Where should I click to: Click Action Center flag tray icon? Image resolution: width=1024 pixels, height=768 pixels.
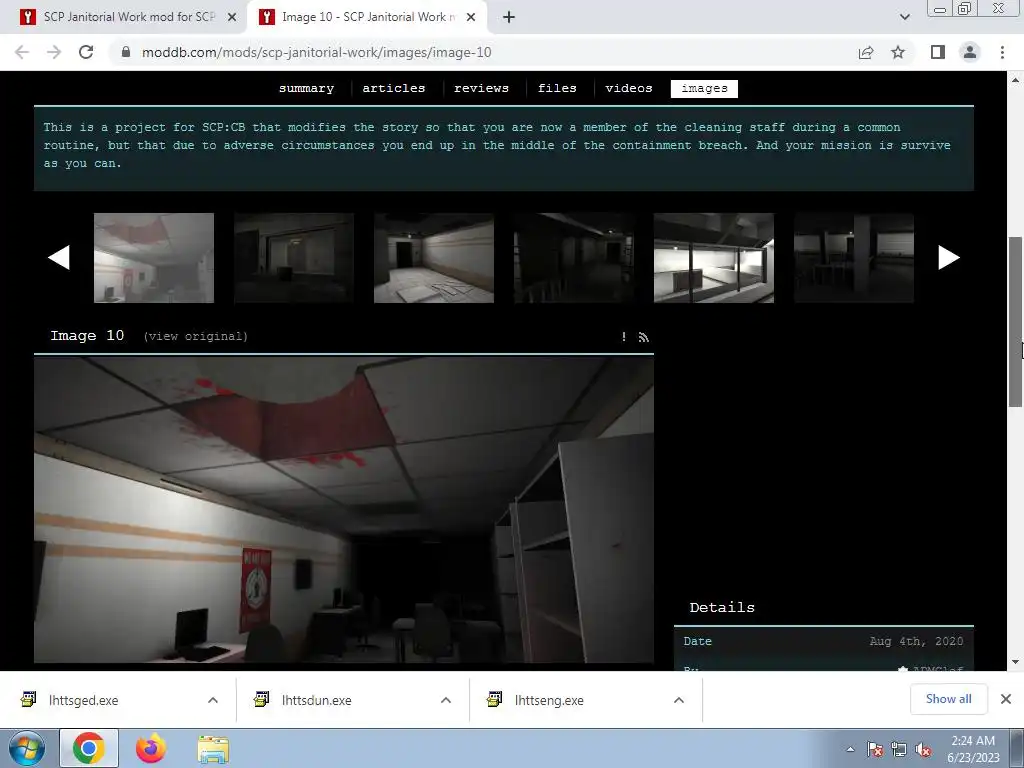coord(875,750)
